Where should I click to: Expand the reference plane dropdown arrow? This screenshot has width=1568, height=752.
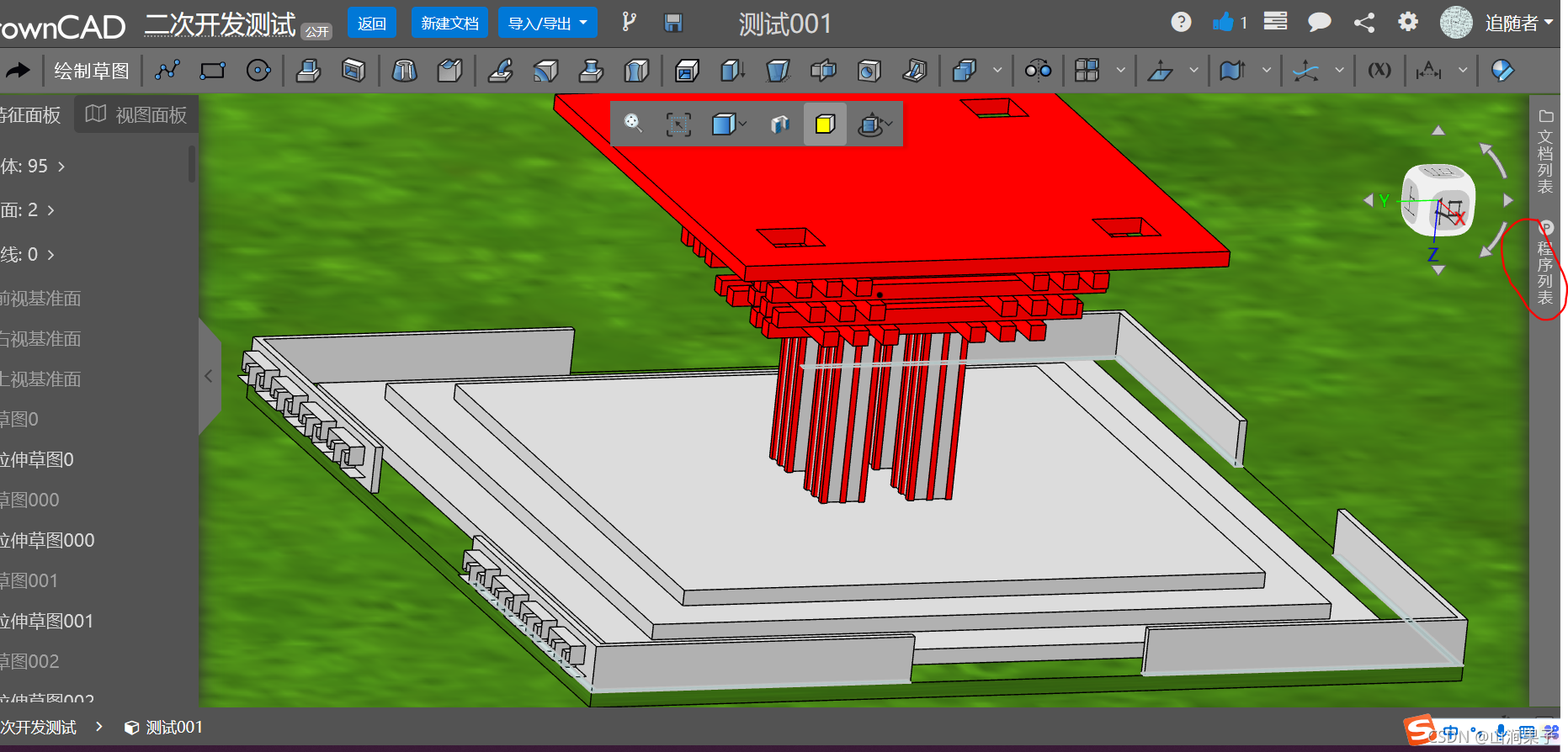(1193, 71)
